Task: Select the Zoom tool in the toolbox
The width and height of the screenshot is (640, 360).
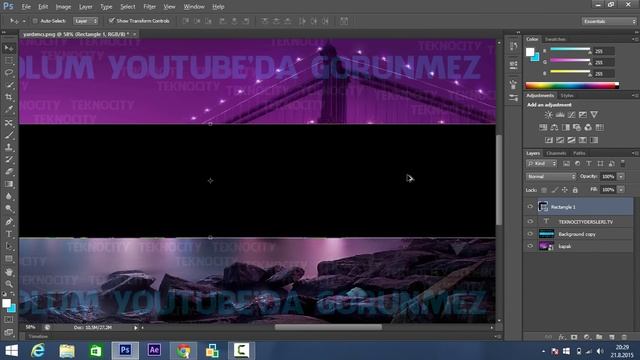Action: pyautogui.click(x=9, y=284)
